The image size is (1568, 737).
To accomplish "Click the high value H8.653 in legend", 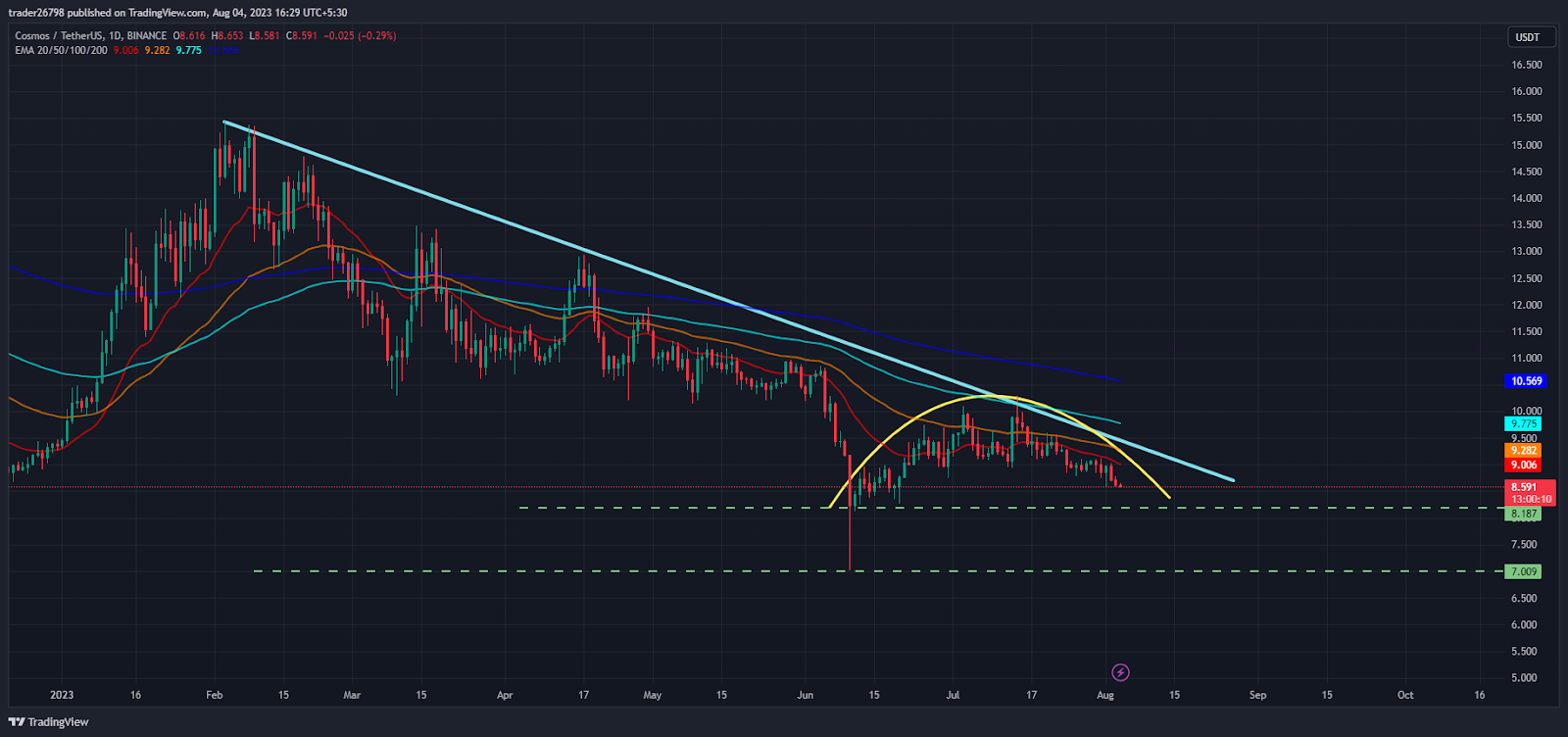I will tap(229, 35).
